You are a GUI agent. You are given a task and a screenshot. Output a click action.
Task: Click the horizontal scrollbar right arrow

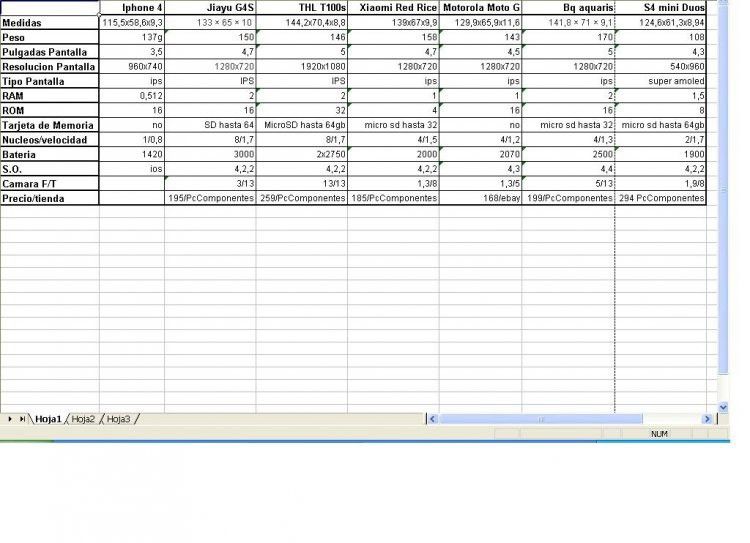tap(707, 419)
